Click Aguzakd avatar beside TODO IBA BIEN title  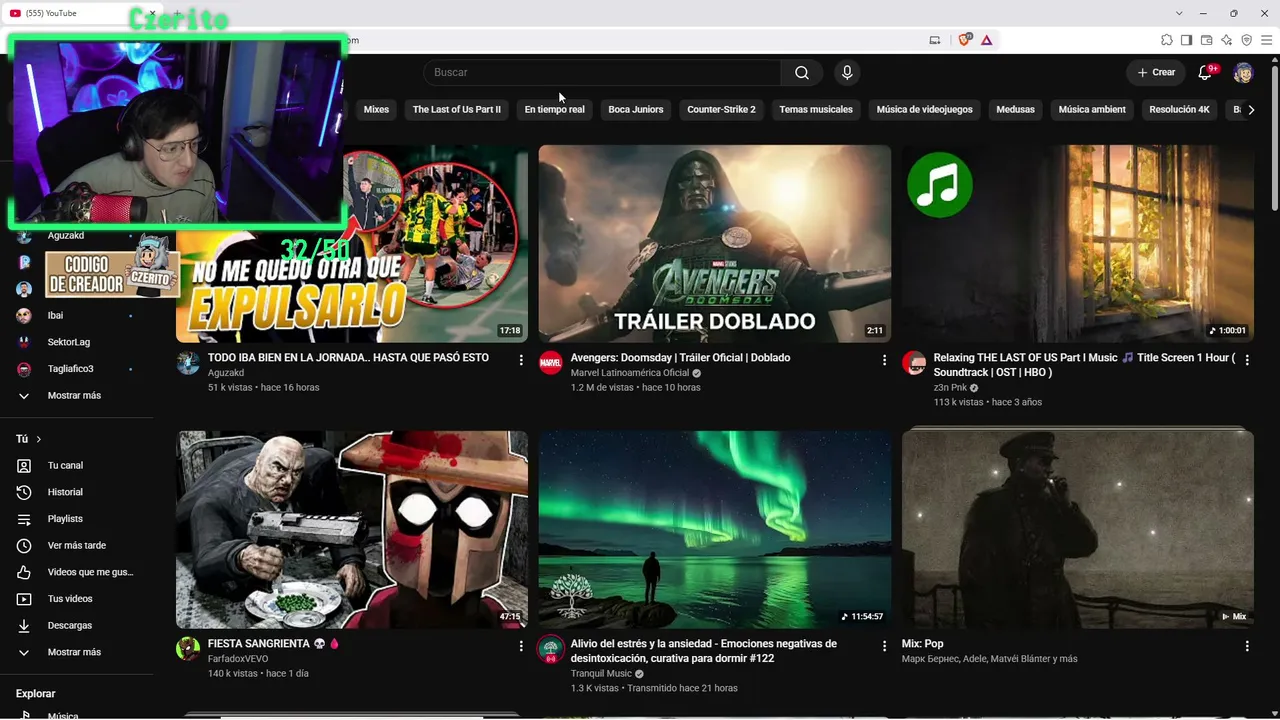pyautogui.click(x=188, y=362)
